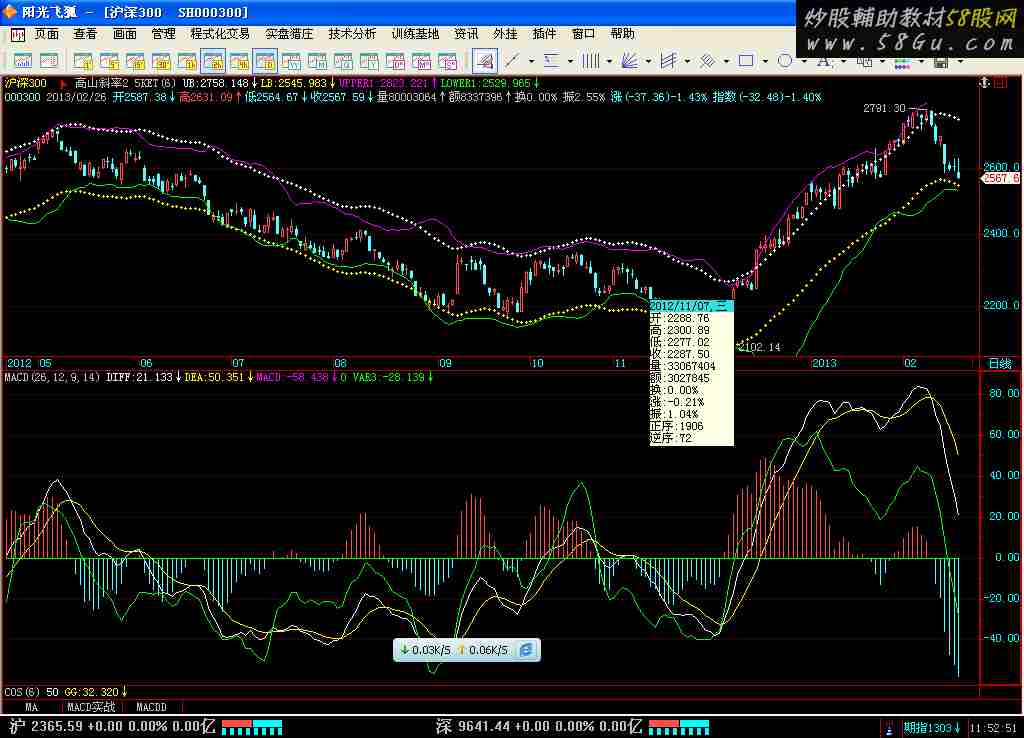Screen dimensions: 1024x738
Task: Select the vertical lines drawing tool
Action: (x=591, y=61)
